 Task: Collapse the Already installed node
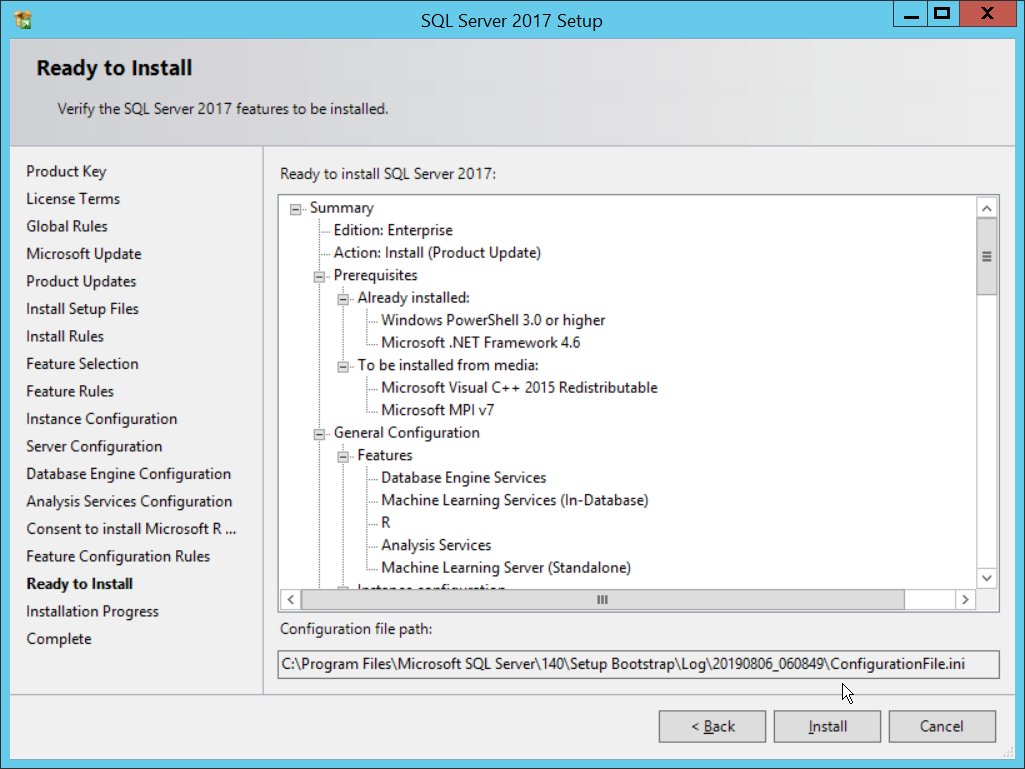tap(343, 298)
